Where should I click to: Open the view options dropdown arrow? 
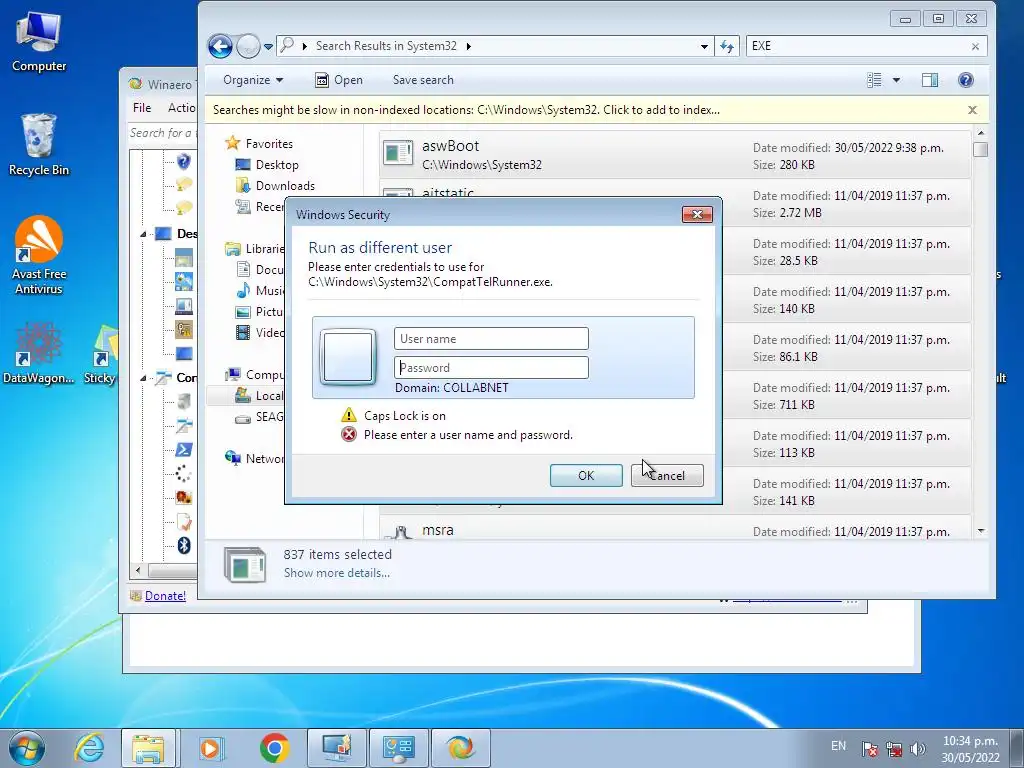click(x=896, y=80)
